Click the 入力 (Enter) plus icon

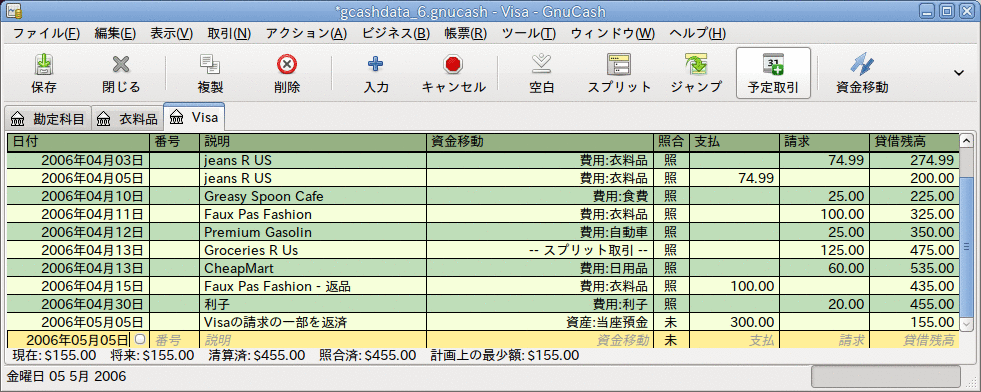click(375, 64)
